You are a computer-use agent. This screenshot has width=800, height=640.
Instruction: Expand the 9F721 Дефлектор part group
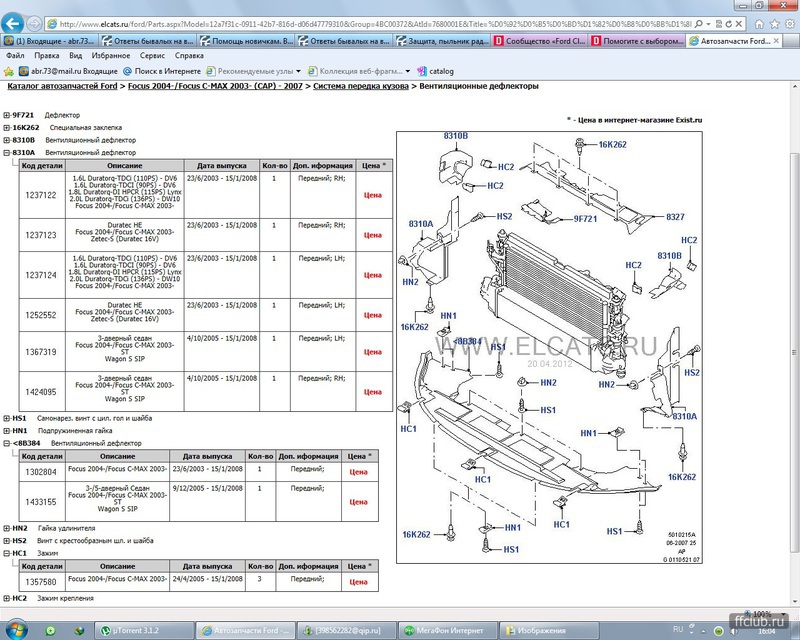[6, 115]
